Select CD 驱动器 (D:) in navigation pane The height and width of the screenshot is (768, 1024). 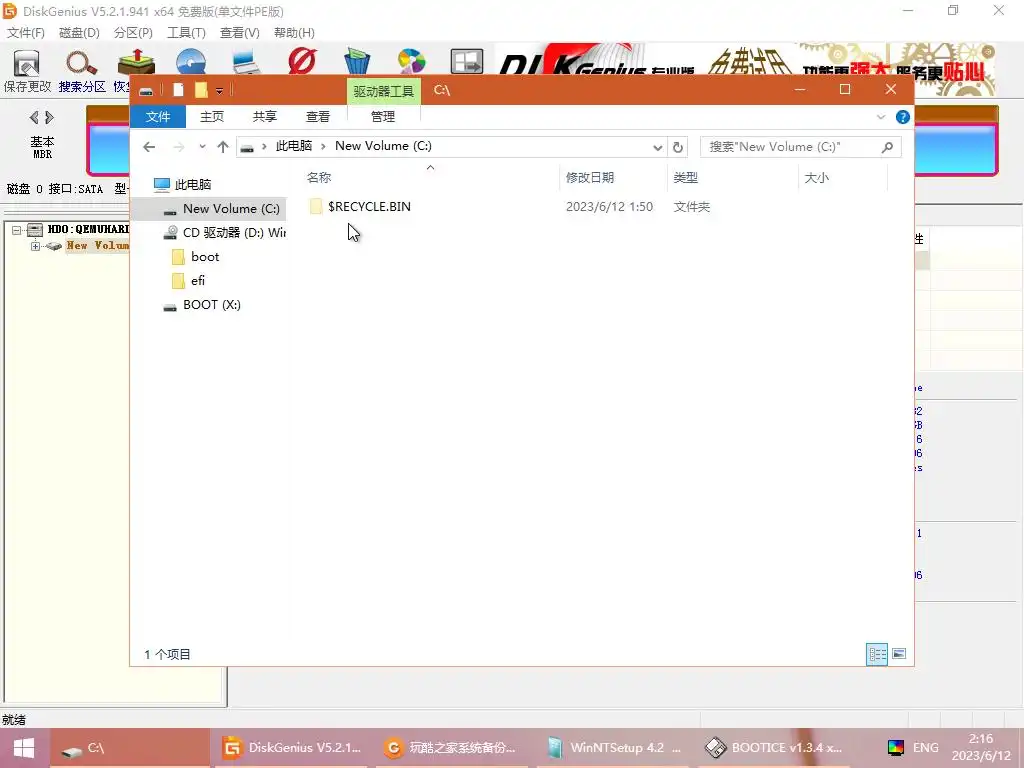click(x=224, y=232)
